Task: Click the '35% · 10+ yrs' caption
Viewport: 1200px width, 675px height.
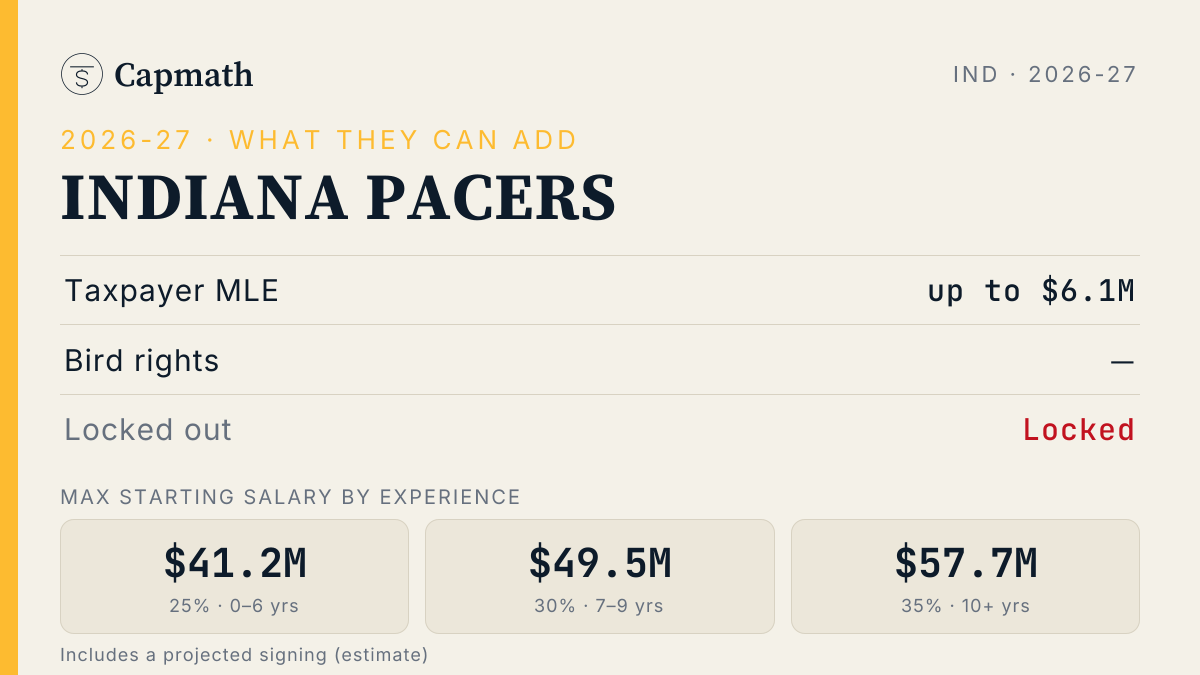Action: point(966,606)
